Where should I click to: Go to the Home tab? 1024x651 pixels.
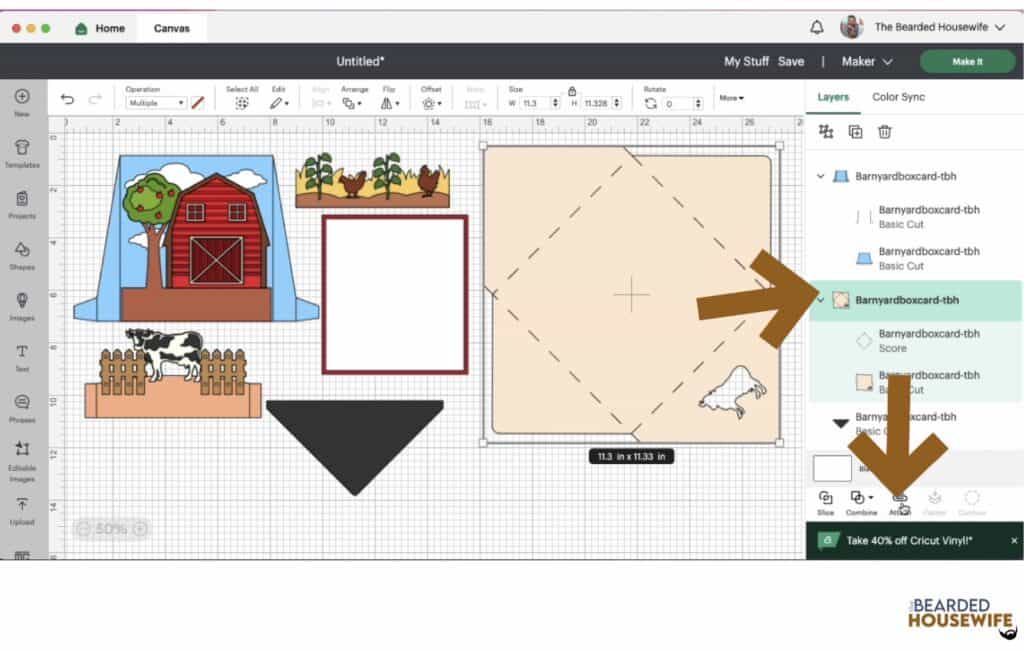tap(100, 28)
